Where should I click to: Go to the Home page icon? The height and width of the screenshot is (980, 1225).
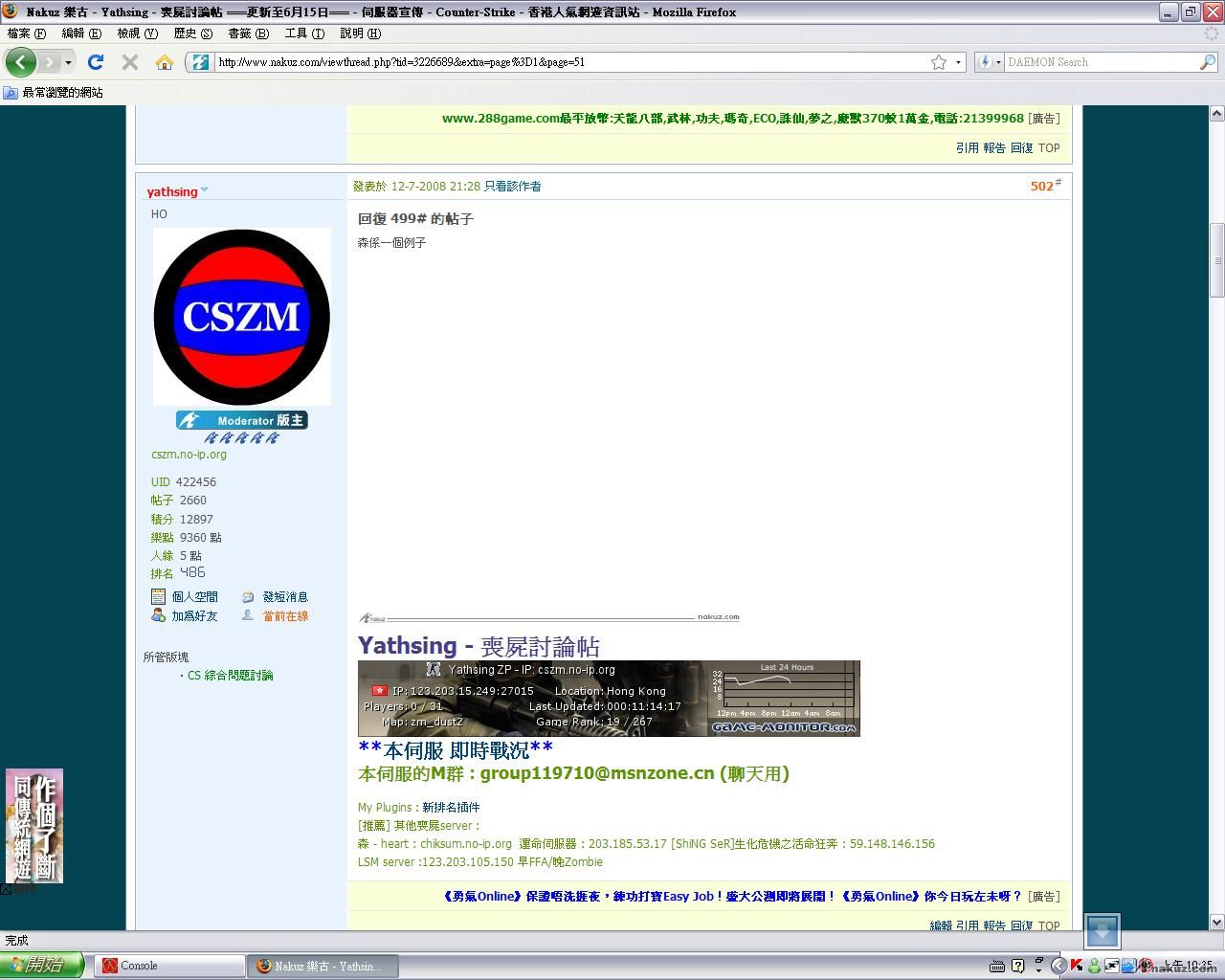tap(165, 62)
